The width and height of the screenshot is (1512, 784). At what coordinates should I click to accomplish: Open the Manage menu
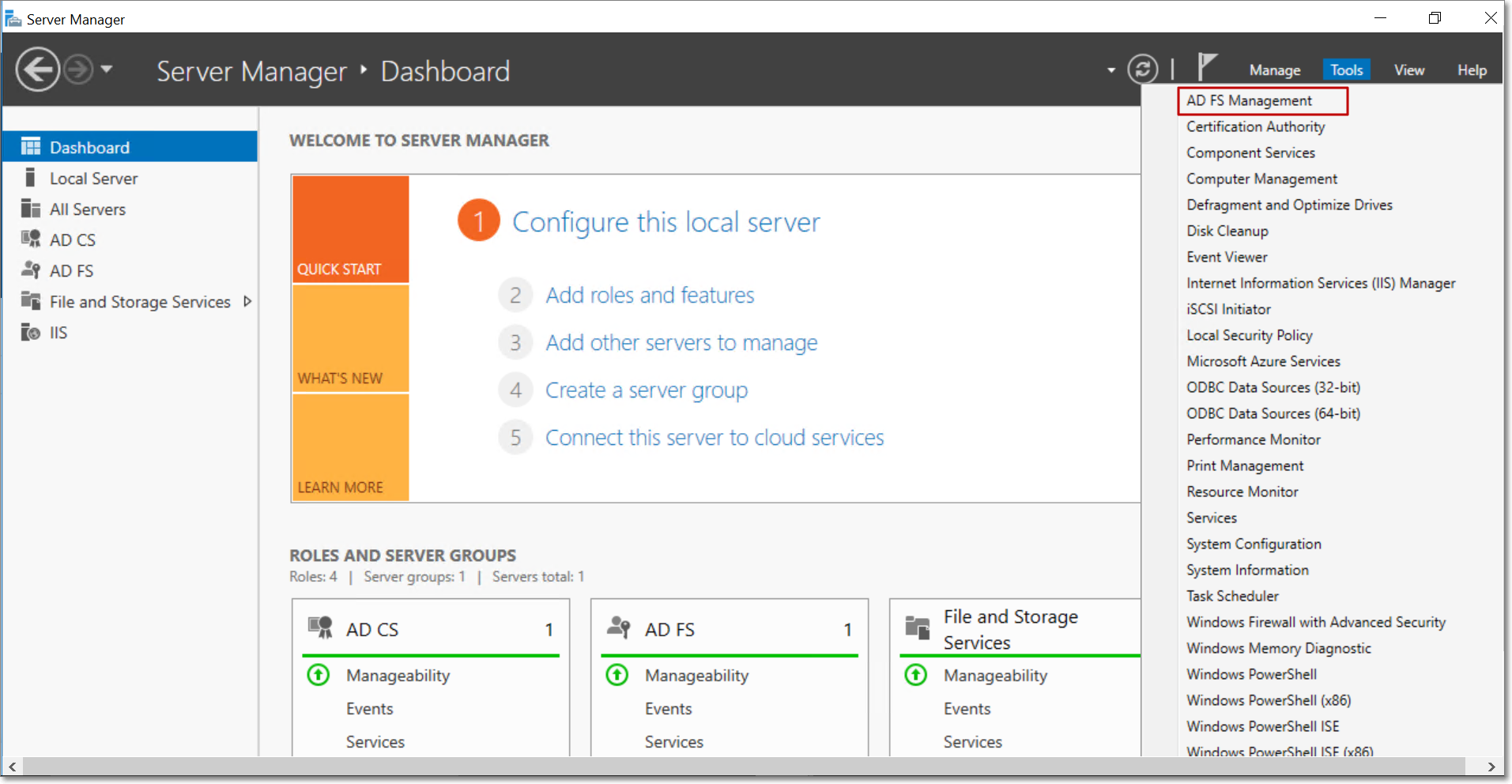coord(1274,70)
